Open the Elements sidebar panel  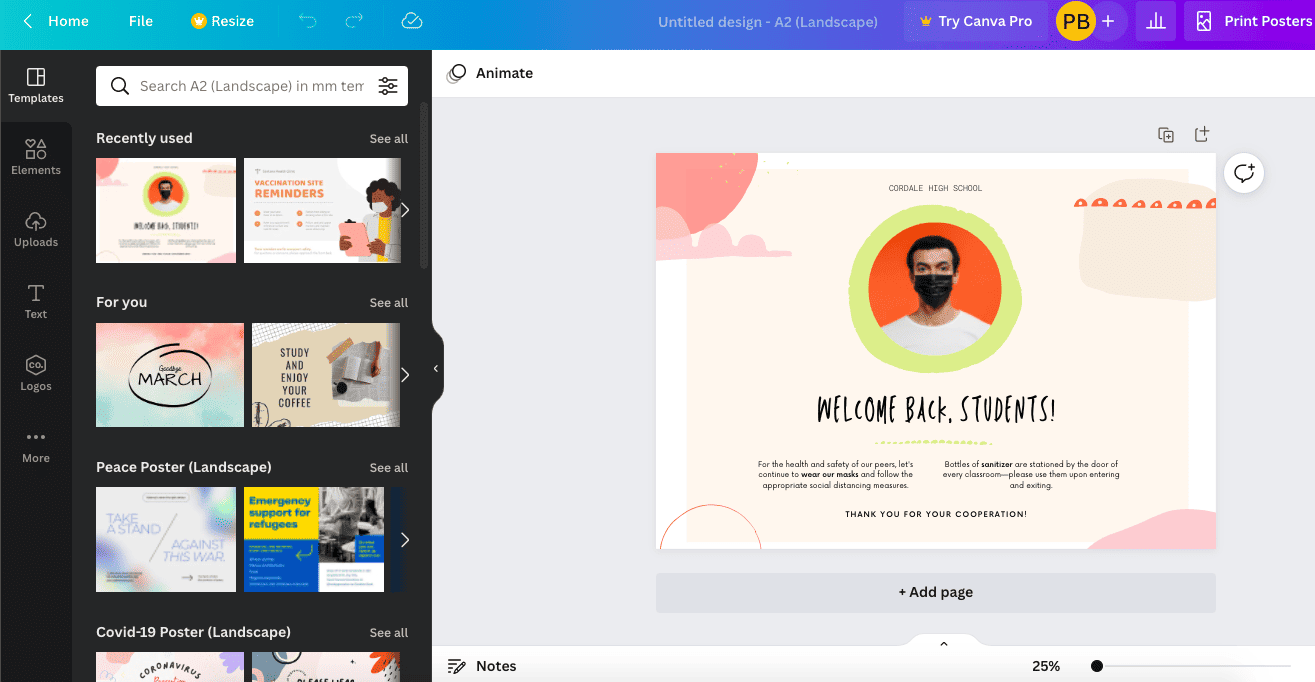[x=36, y=158]
